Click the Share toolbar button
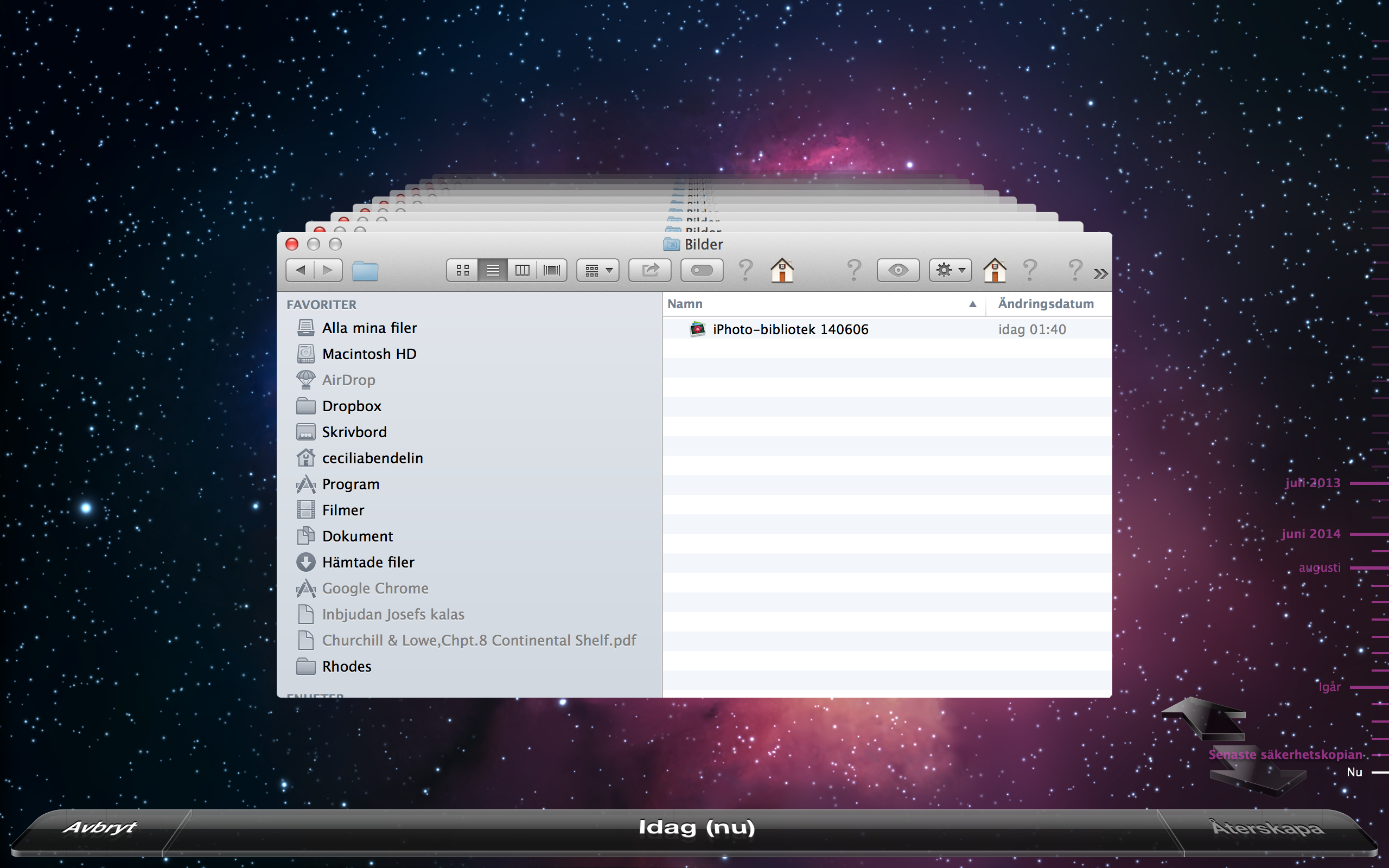The image size is (1389, 868). click(x=649, y=270)
